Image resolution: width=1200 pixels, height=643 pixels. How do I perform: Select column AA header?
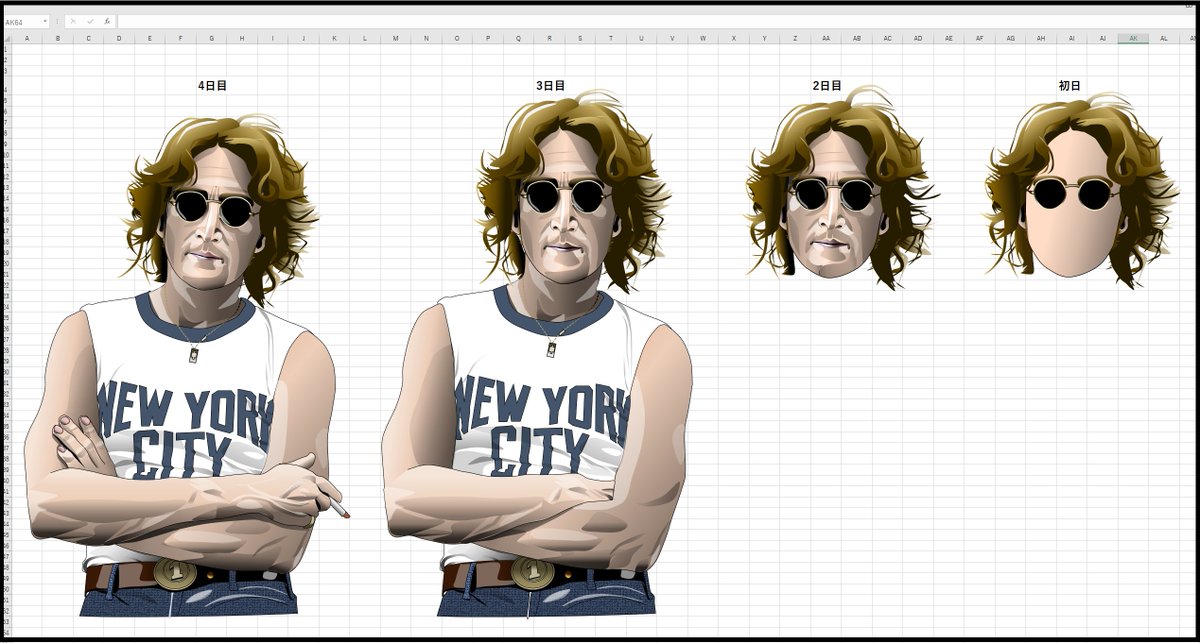point(826,39)
